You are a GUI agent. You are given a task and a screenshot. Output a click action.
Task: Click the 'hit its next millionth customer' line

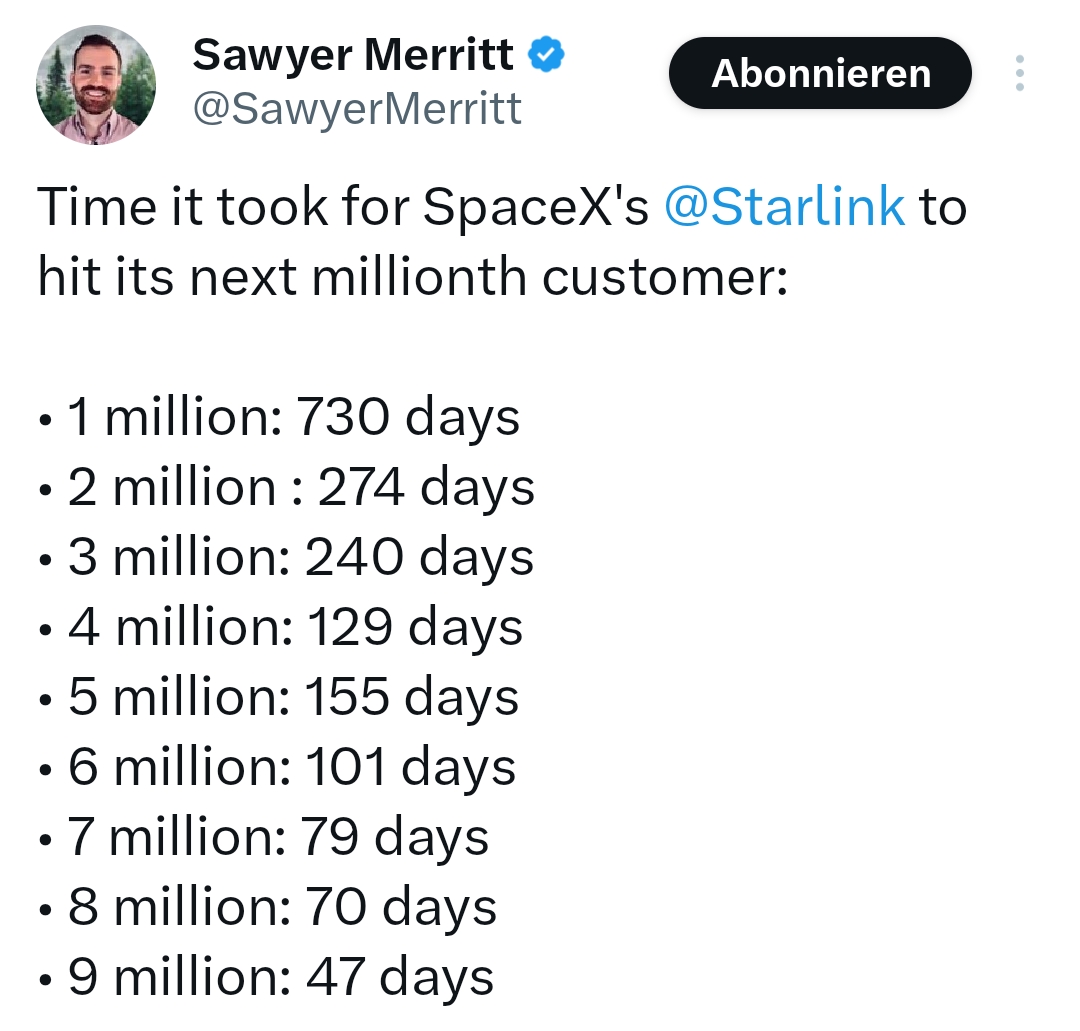(x=413, y=276)
